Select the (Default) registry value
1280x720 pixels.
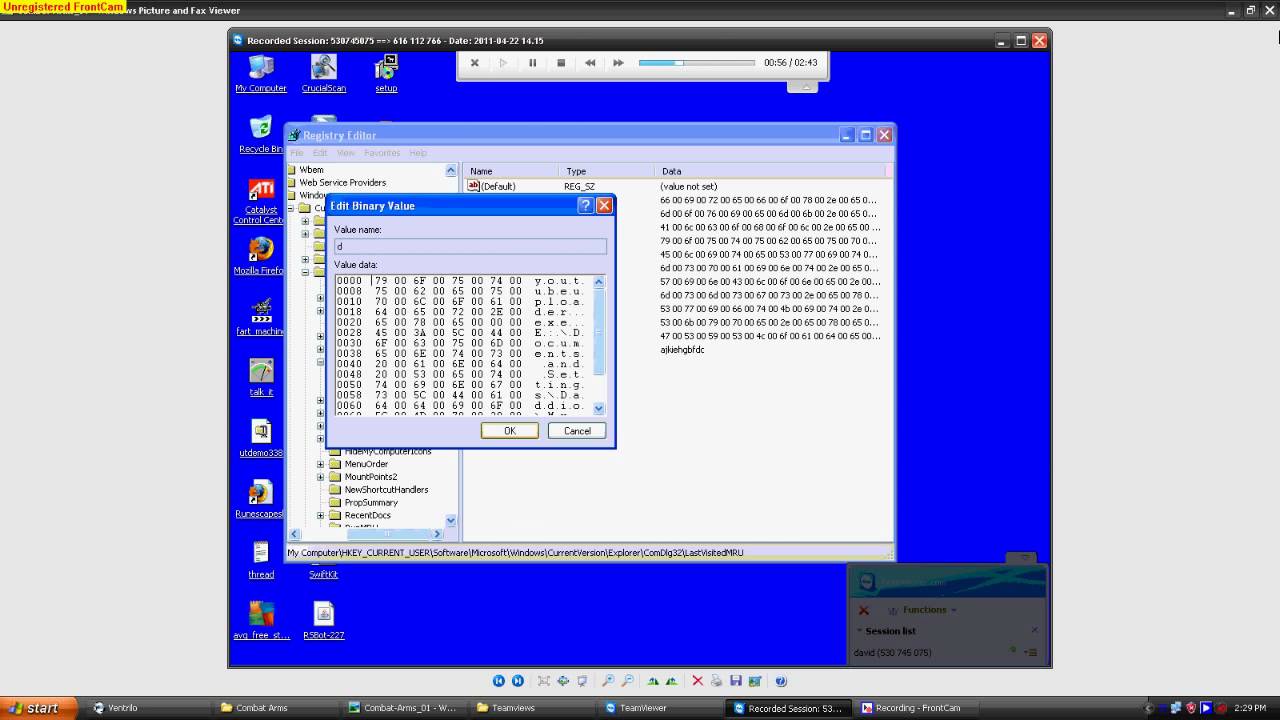(498, 186)
